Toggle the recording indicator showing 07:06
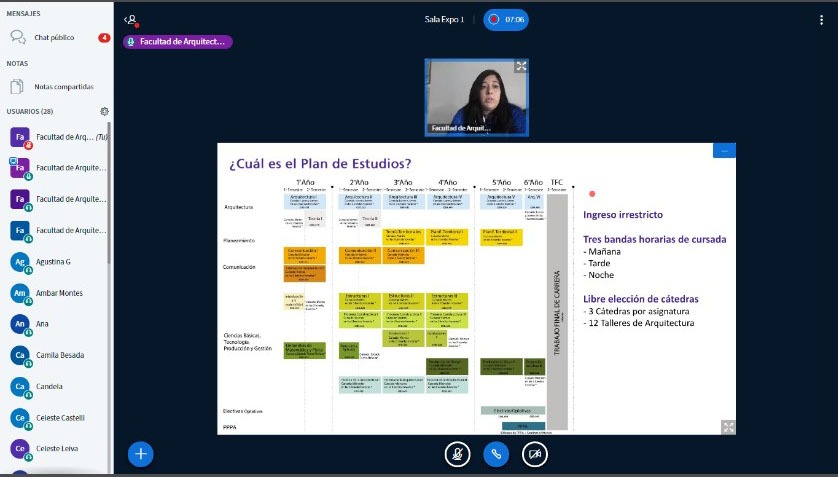Viewport: 838px width, 477px height. click(x=506, y=19)
